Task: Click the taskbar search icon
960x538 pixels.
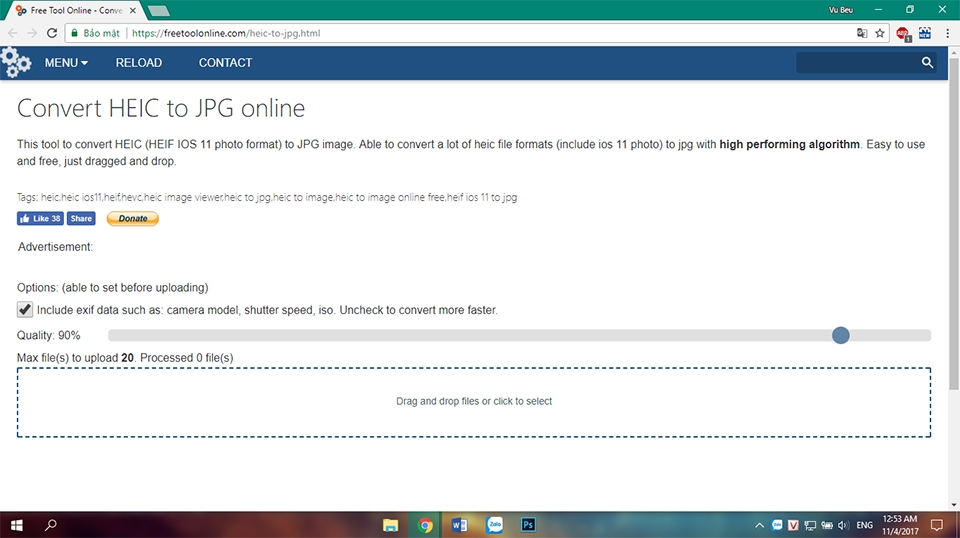Action: click(51, 525)
